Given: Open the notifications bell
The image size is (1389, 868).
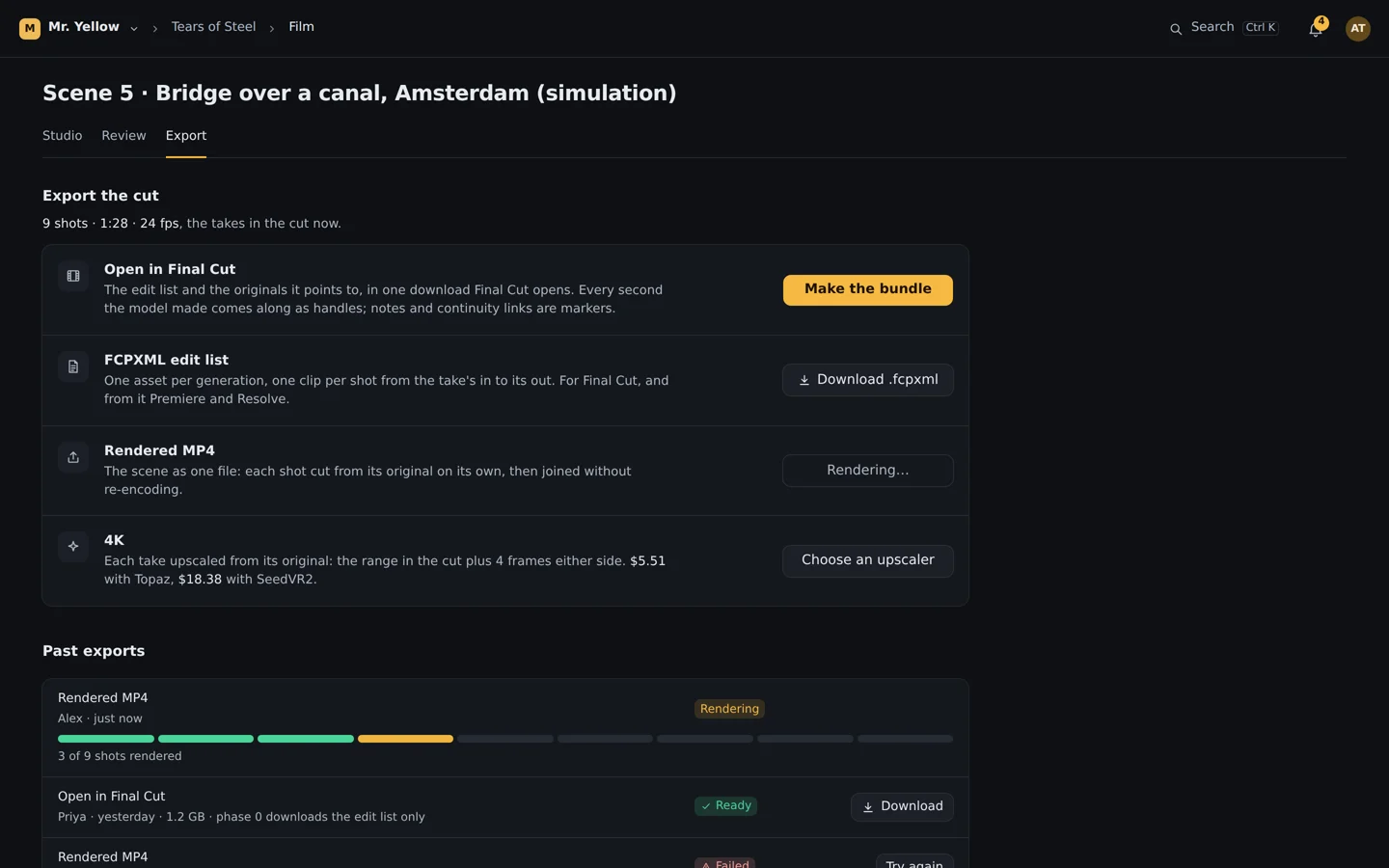Looking at the screenshot, I should click(x=1315, y=29).
